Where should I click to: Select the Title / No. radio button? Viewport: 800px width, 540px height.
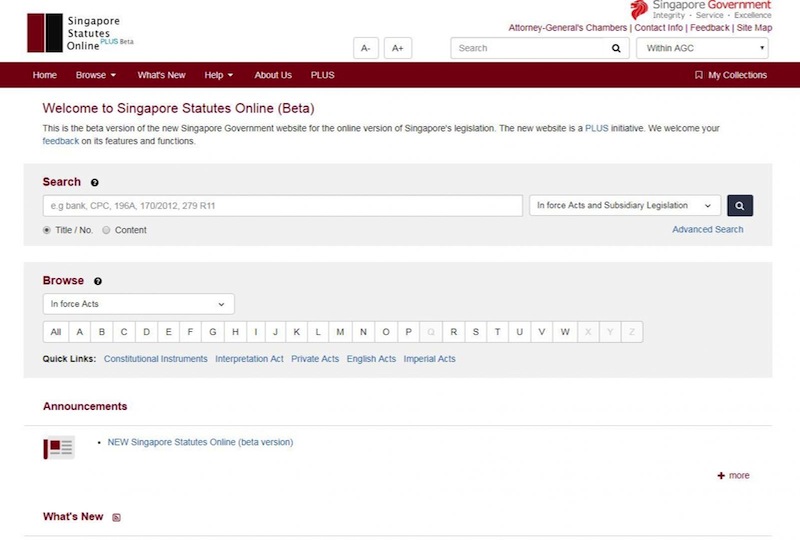coord(47,230)
